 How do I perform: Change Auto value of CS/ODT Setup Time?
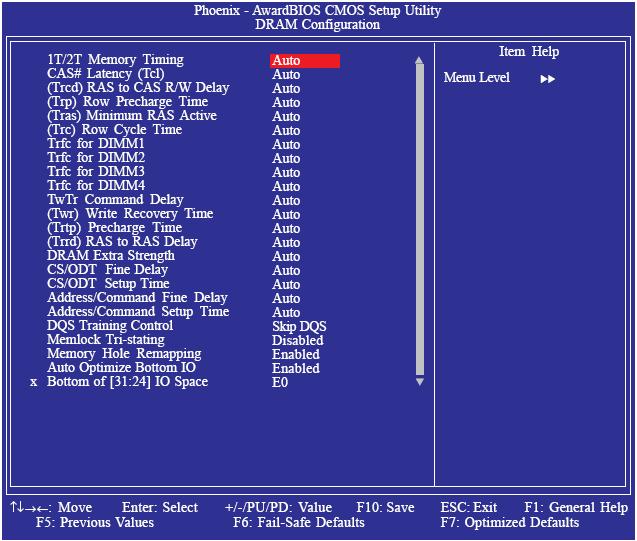tap(286, 285)
